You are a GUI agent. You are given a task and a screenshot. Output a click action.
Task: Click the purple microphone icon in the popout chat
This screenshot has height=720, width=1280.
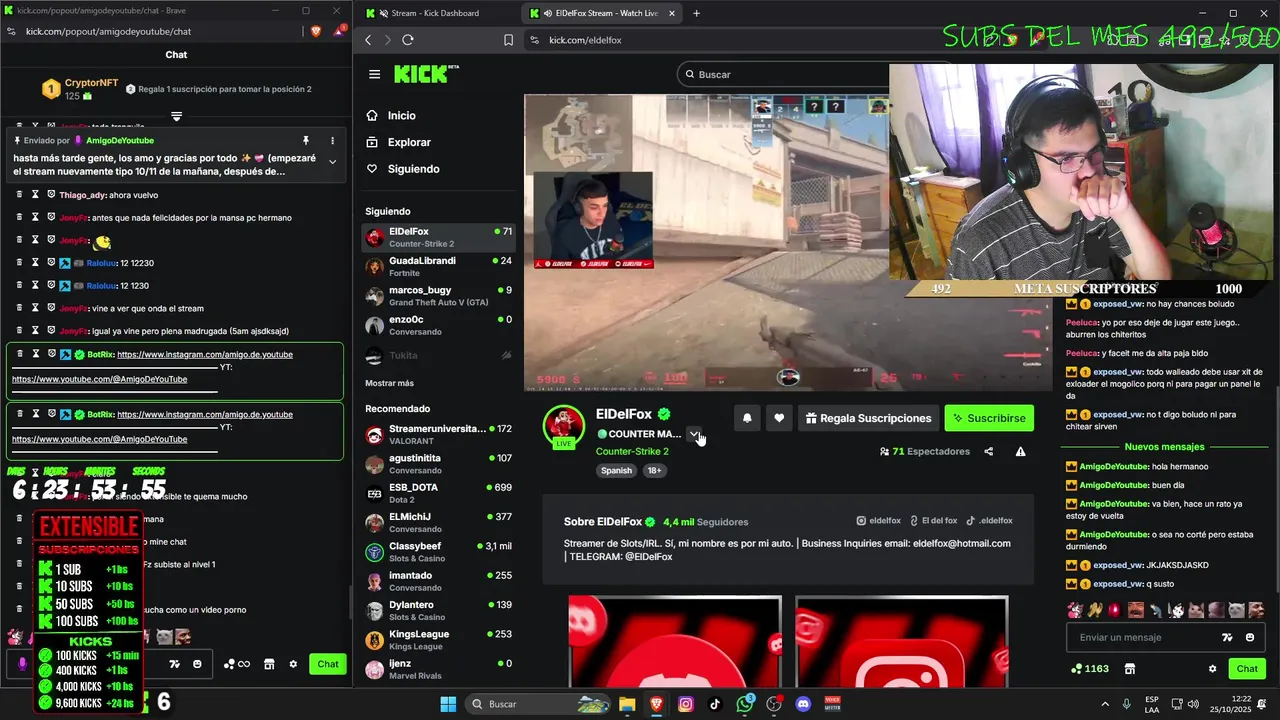22,664
